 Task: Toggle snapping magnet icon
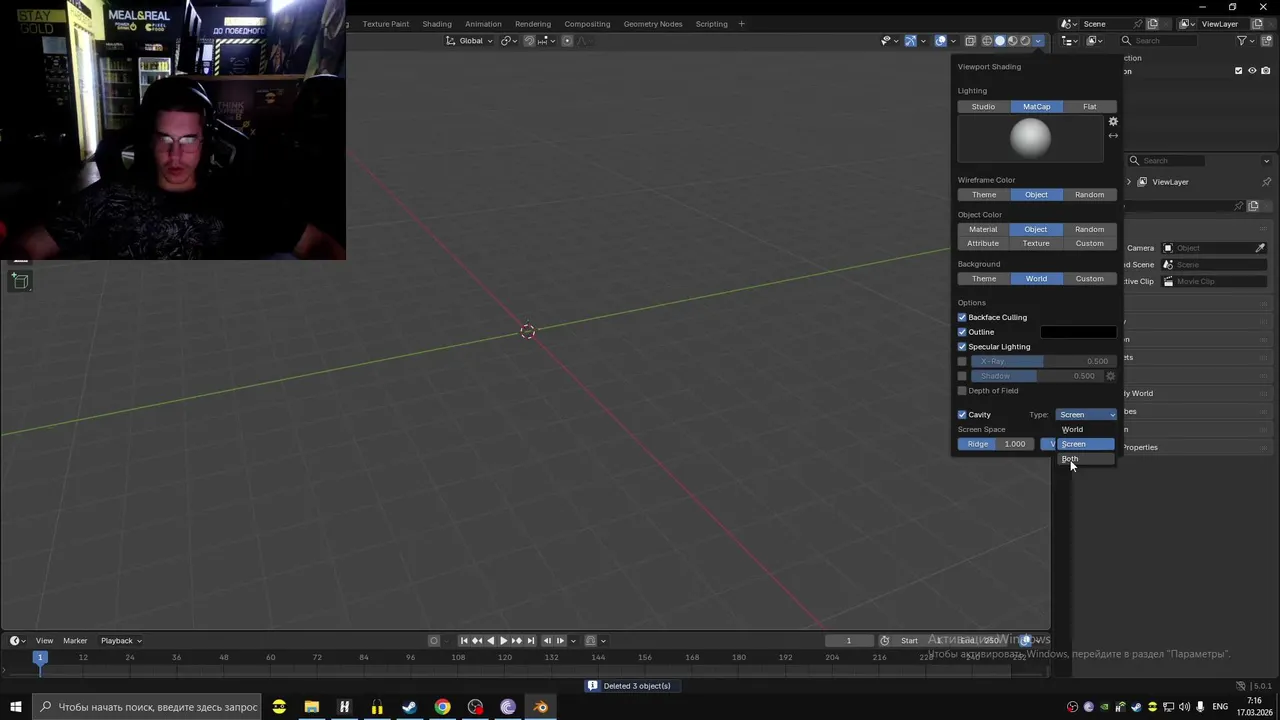tap(530, 41)
